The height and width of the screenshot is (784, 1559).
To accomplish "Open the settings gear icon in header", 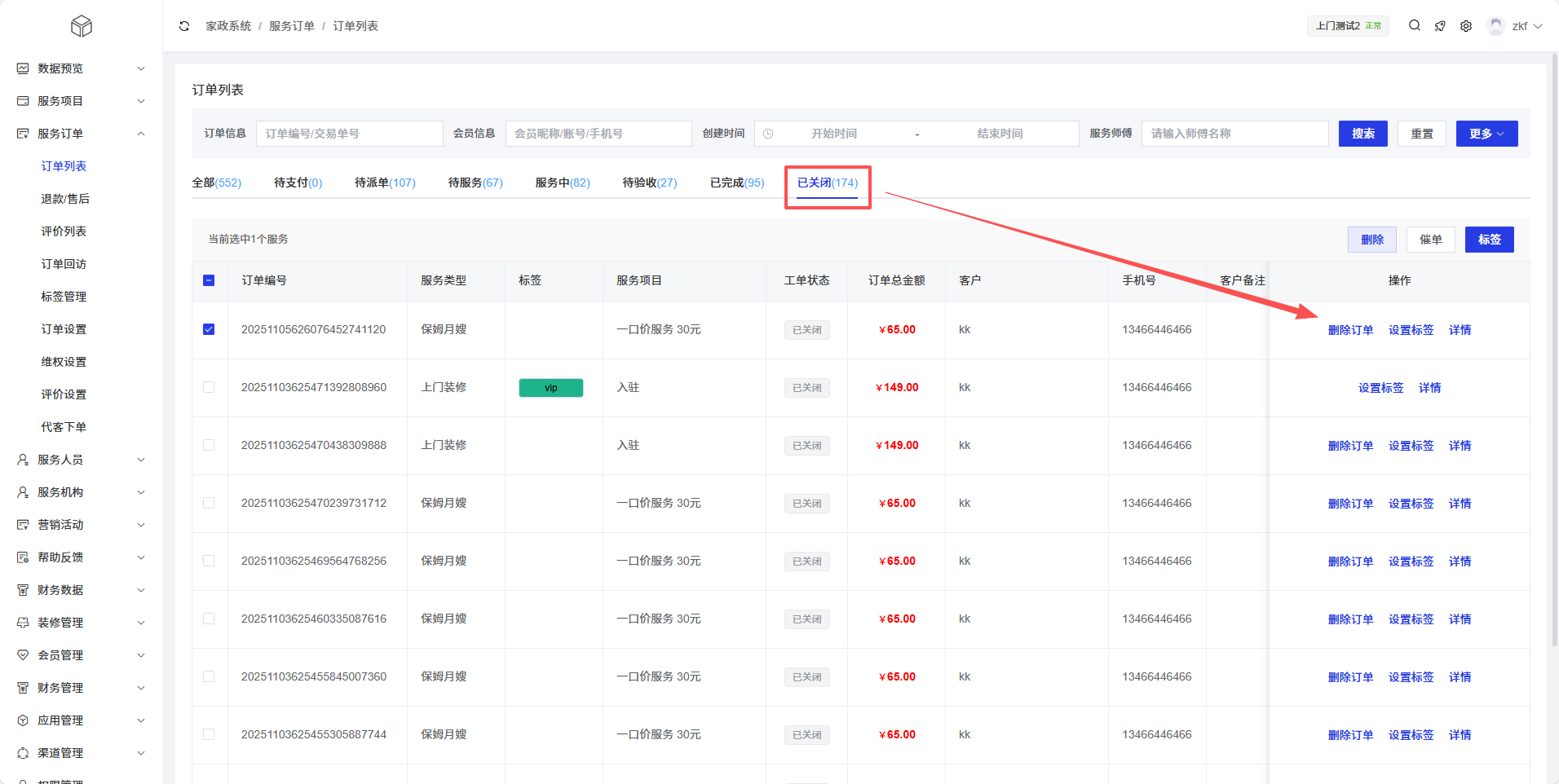I will (x=1466, y=26).
